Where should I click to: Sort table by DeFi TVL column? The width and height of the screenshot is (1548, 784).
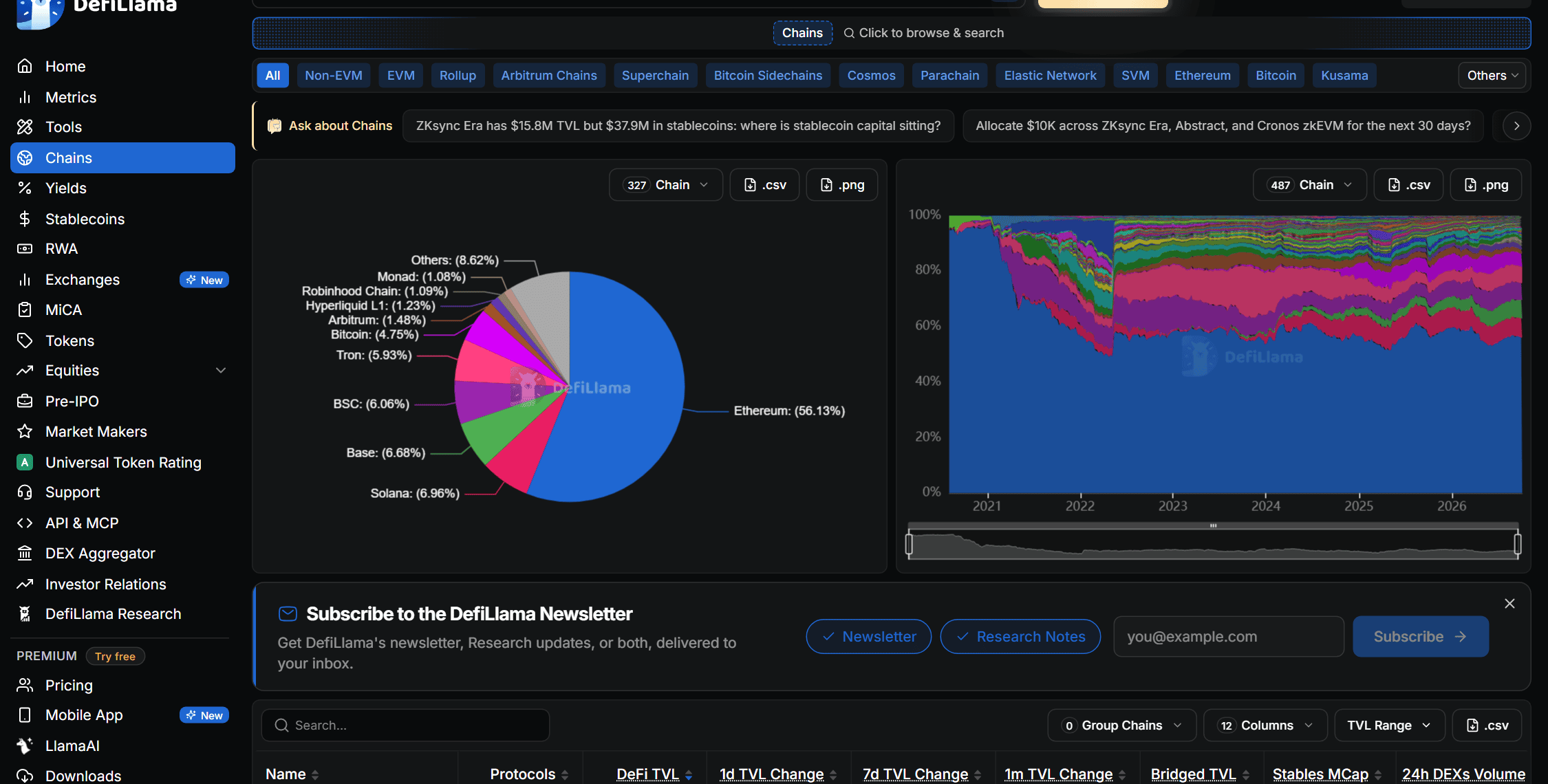coord(654,774)
